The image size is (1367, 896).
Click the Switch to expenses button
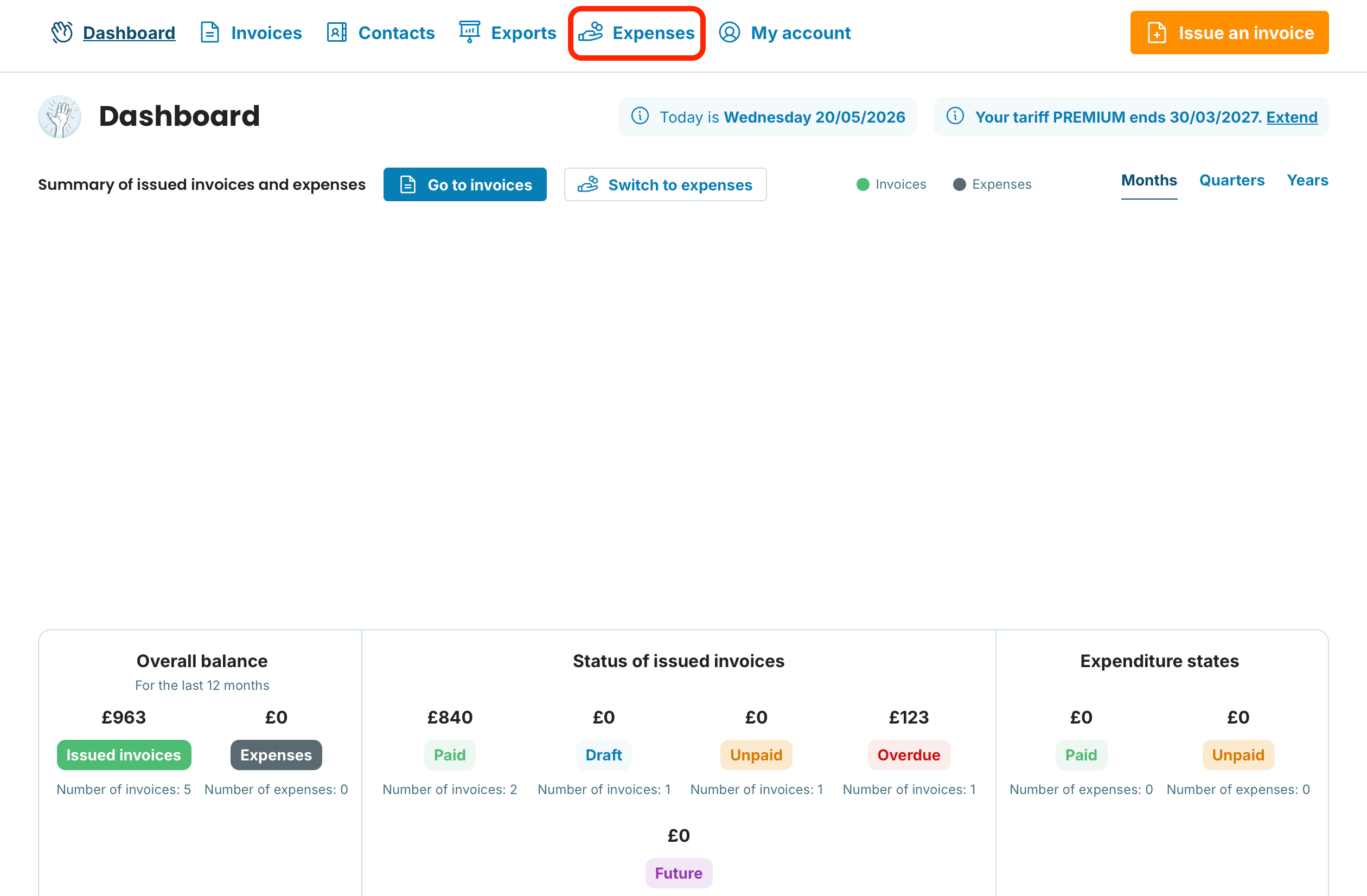pos(665,185)
